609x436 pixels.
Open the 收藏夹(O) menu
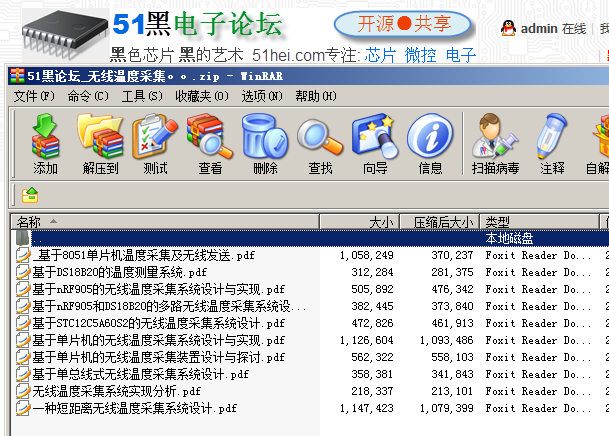point(202,96)
